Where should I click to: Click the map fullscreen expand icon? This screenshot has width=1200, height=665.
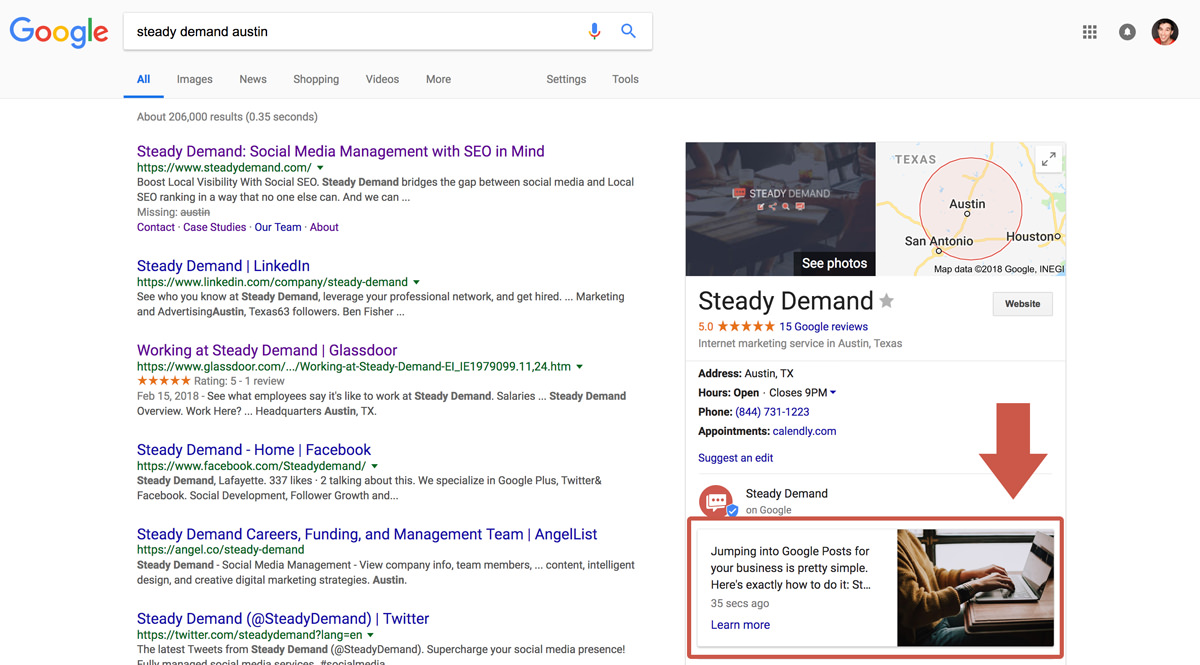point(1049,158)
